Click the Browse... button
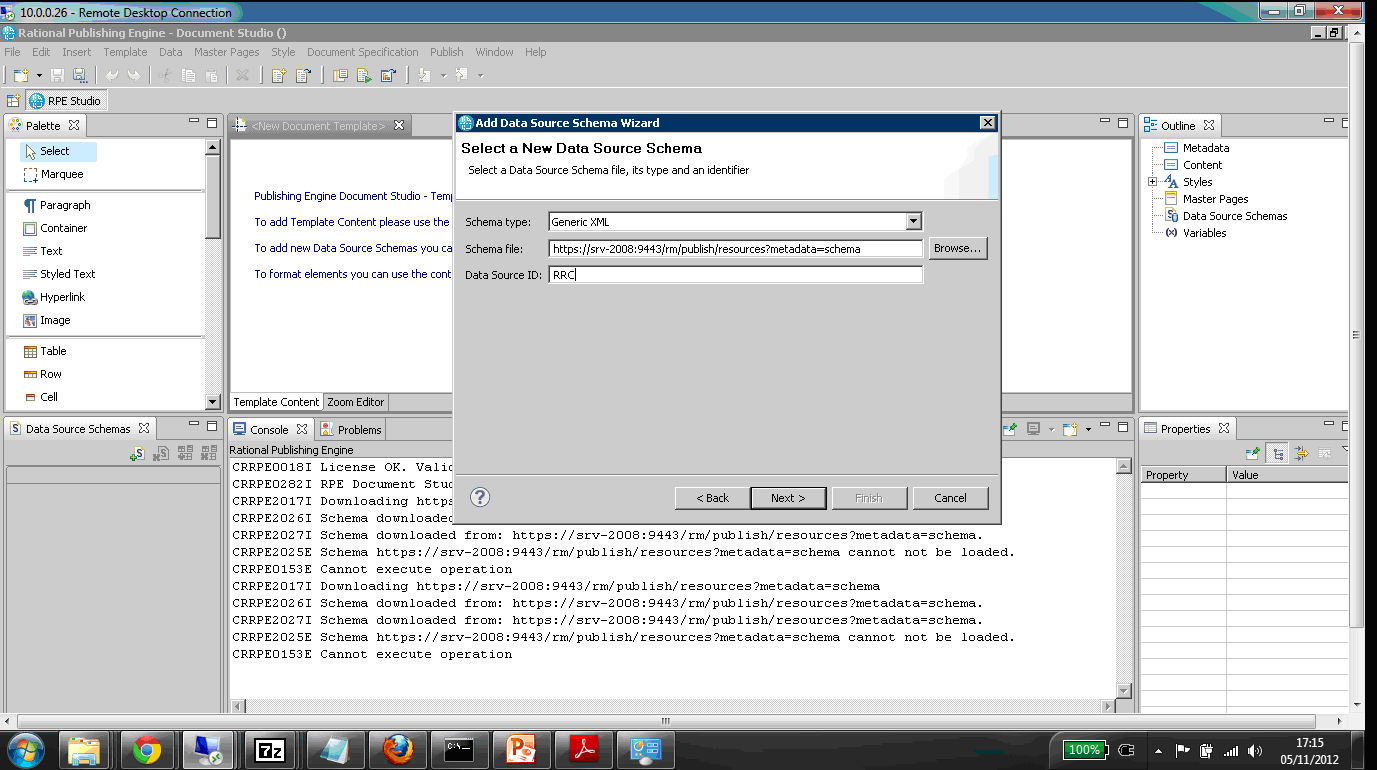1377x770 pixels. 958,248
